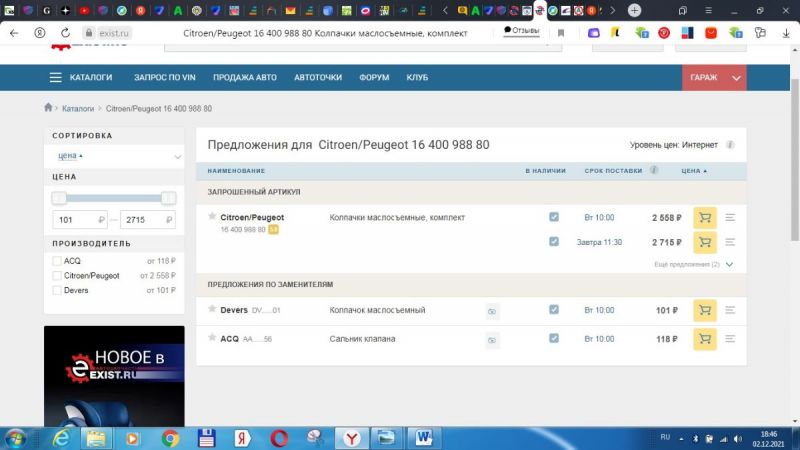Show info about Срок поставки column
Image resolution: width=800 pixels, height=450 pixels.
click(654, 170)
